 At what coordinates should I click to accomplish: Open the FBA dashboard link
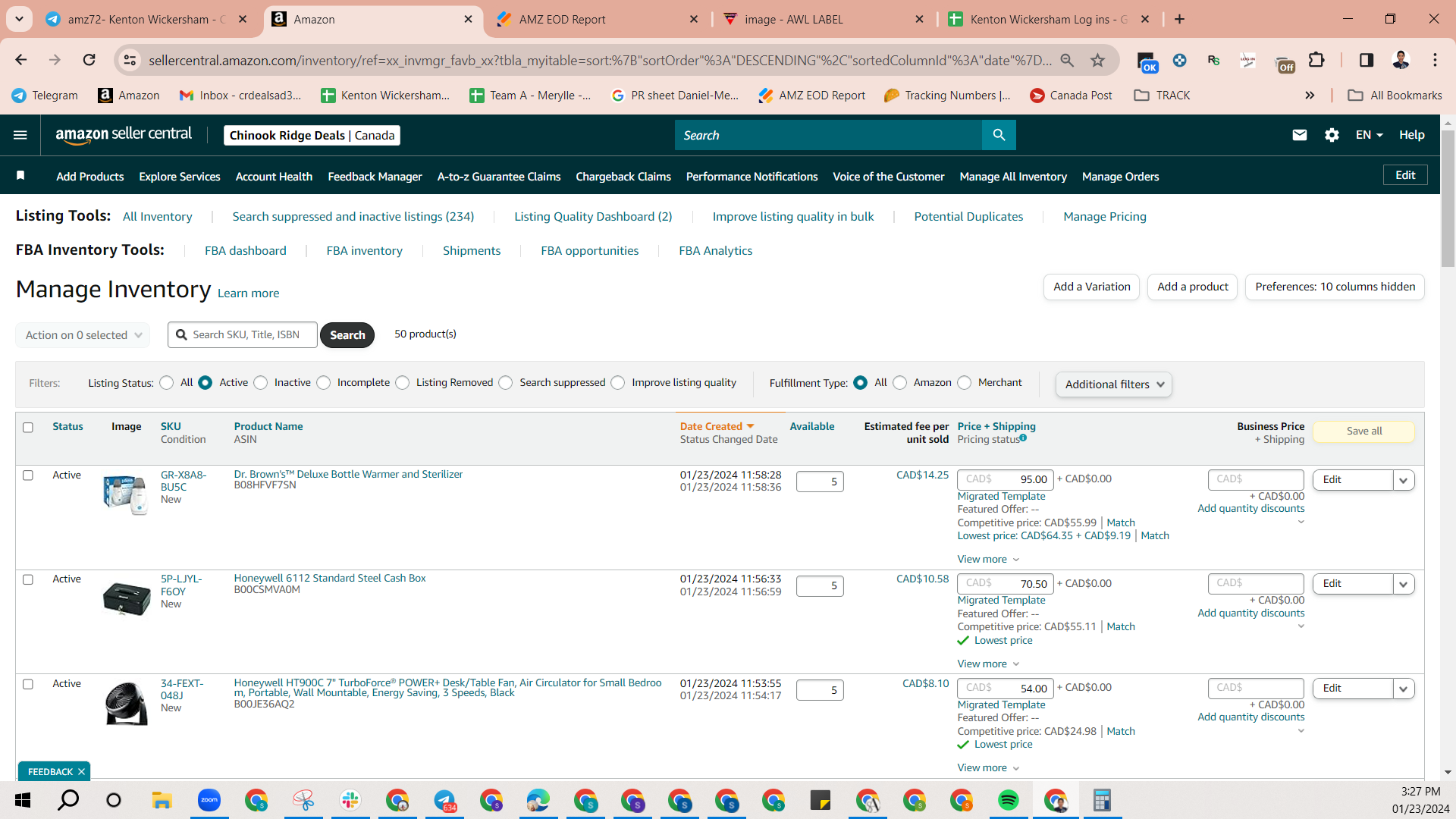pyautogui.click(x=246, y=251)
